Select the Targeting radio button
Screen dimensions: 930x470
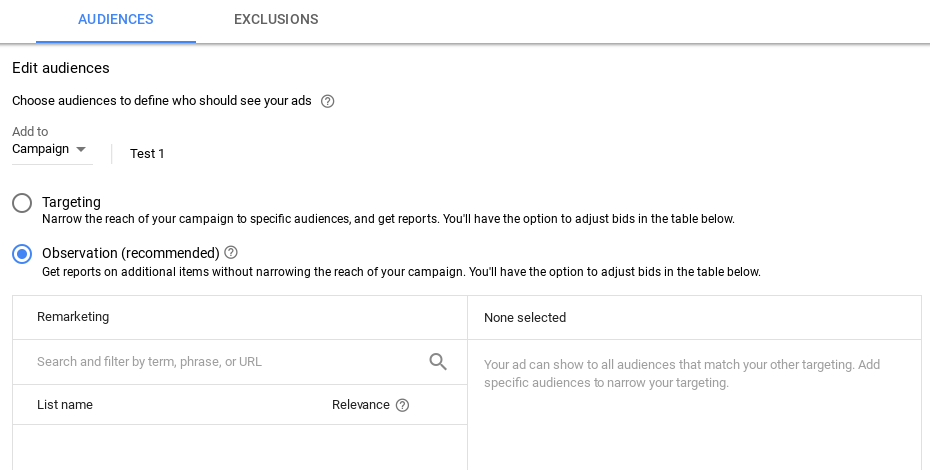point(22,203)
